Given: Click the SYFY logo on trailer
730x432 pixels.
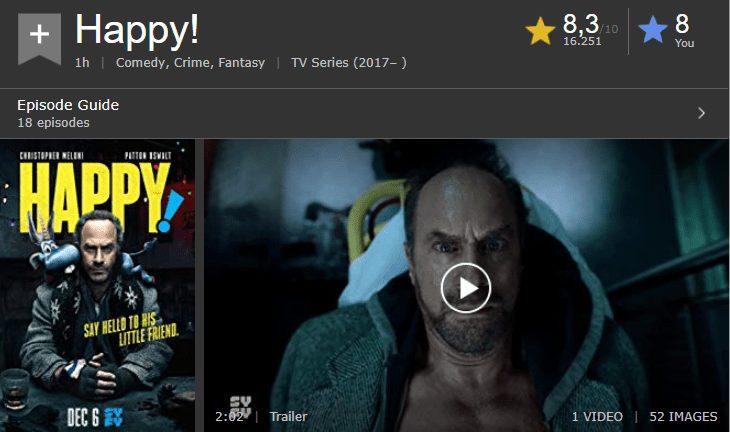Looking at the screenshot, I should (x=241, y=405).
